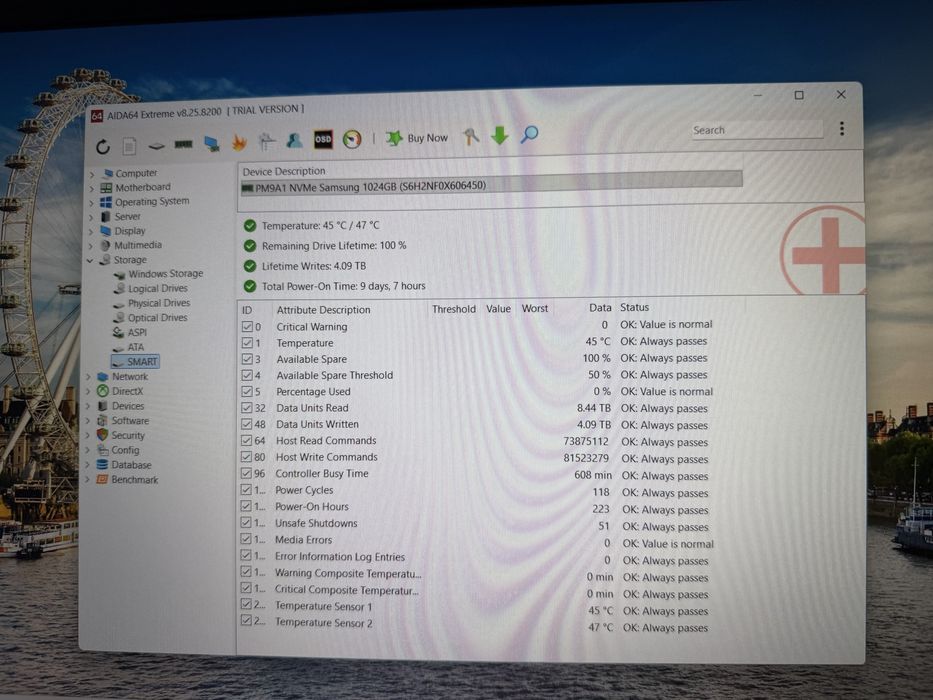Toggle the Critical Warning checkbox
Image resolution: width=933 pixels, height=700 pixels.
click(x=248, y=326)
